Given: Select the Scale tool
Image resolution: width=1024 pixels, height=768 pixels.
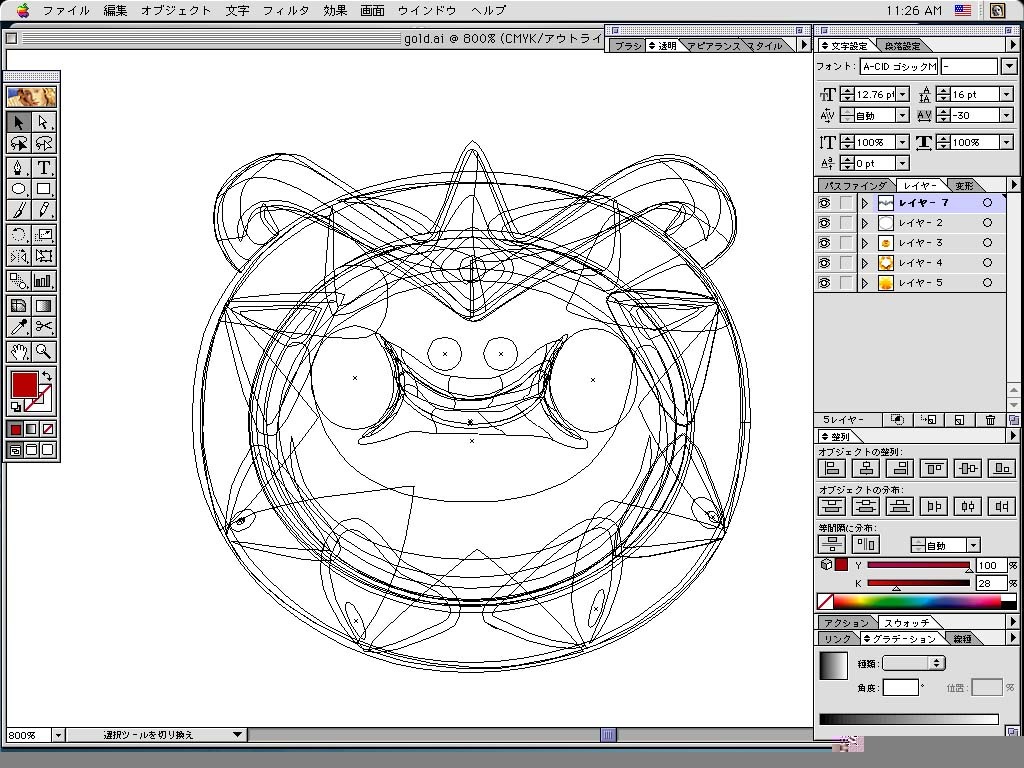Looking at the screenshot, I should pyautogui.click(x=43, y=235).
